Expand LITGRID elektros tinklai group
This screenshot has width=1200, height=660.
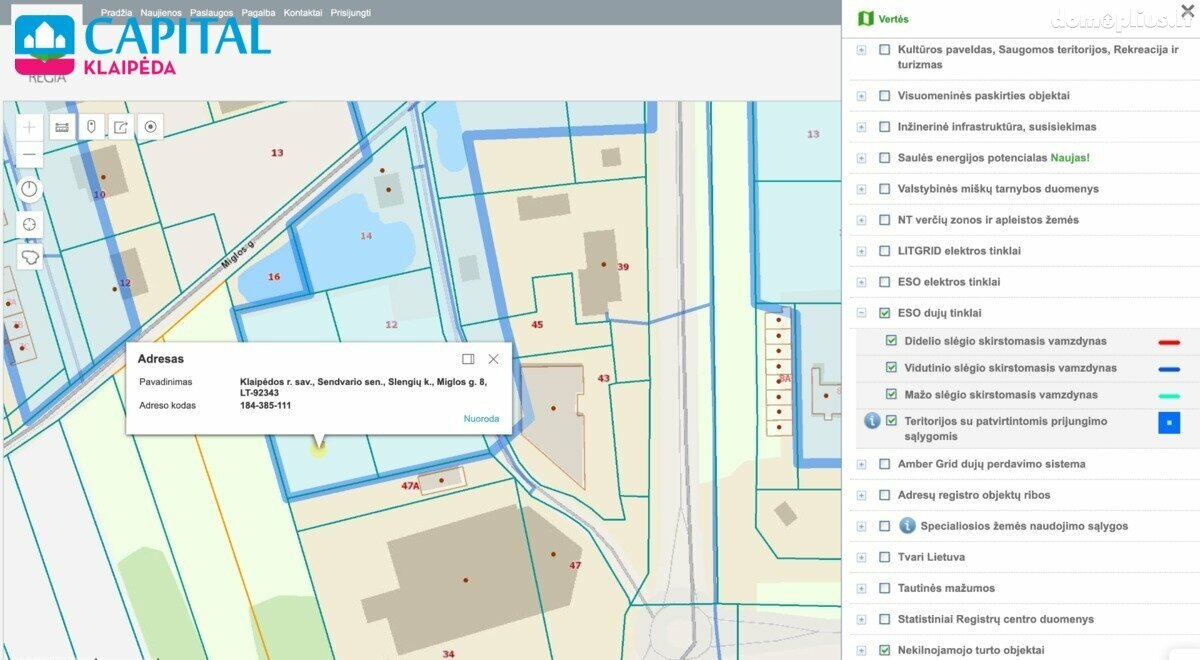click(x=861, y=251)
